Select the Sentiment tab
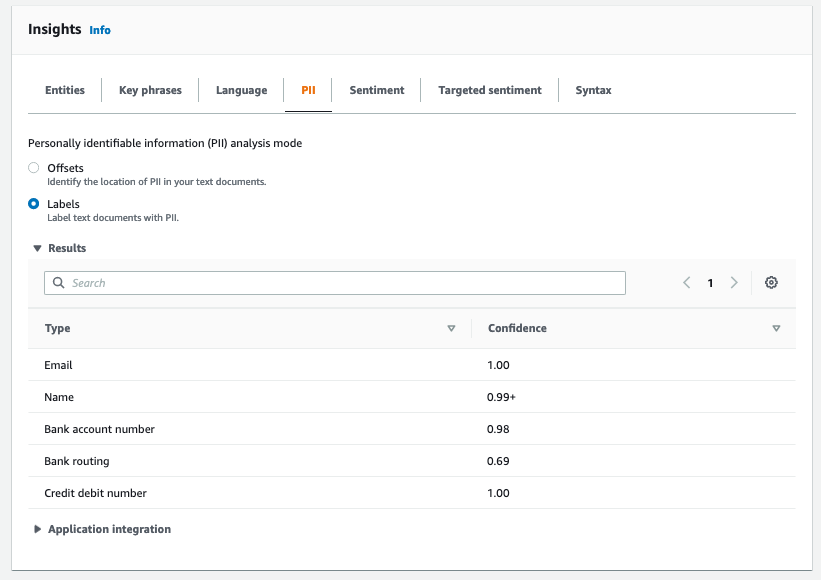This screenshot has width=821, height=580. tap(376, 90)
